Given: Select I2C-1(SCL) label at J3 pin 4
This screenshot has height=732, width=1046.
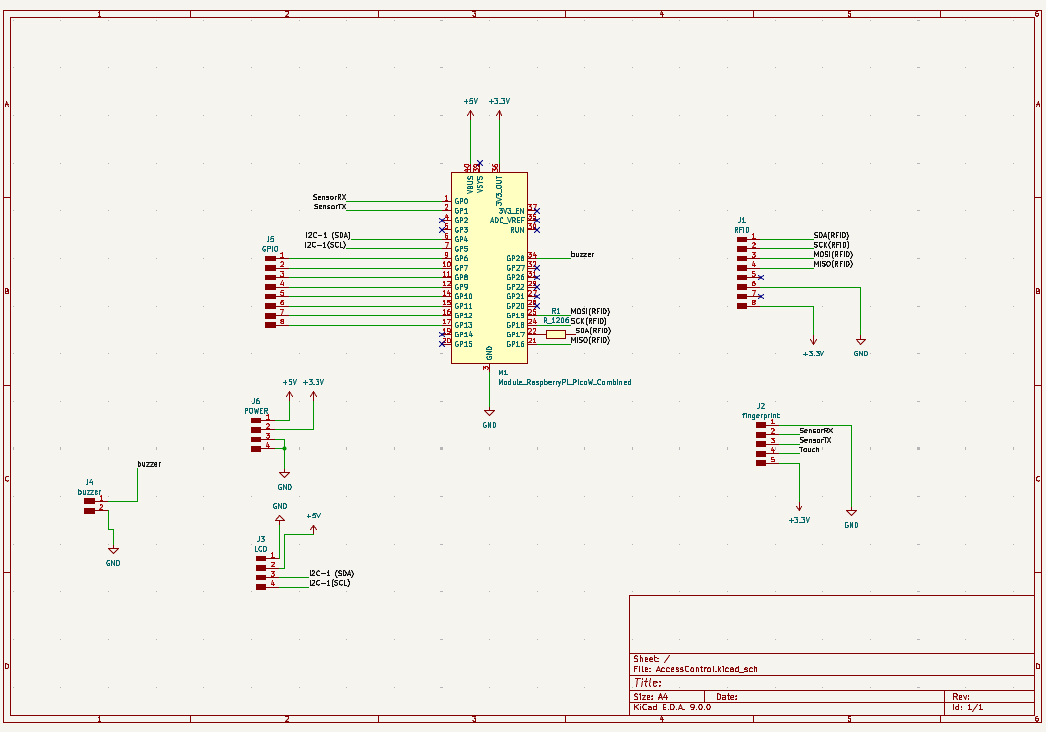Looking at the screenshot, I should [x=330, y=583].
